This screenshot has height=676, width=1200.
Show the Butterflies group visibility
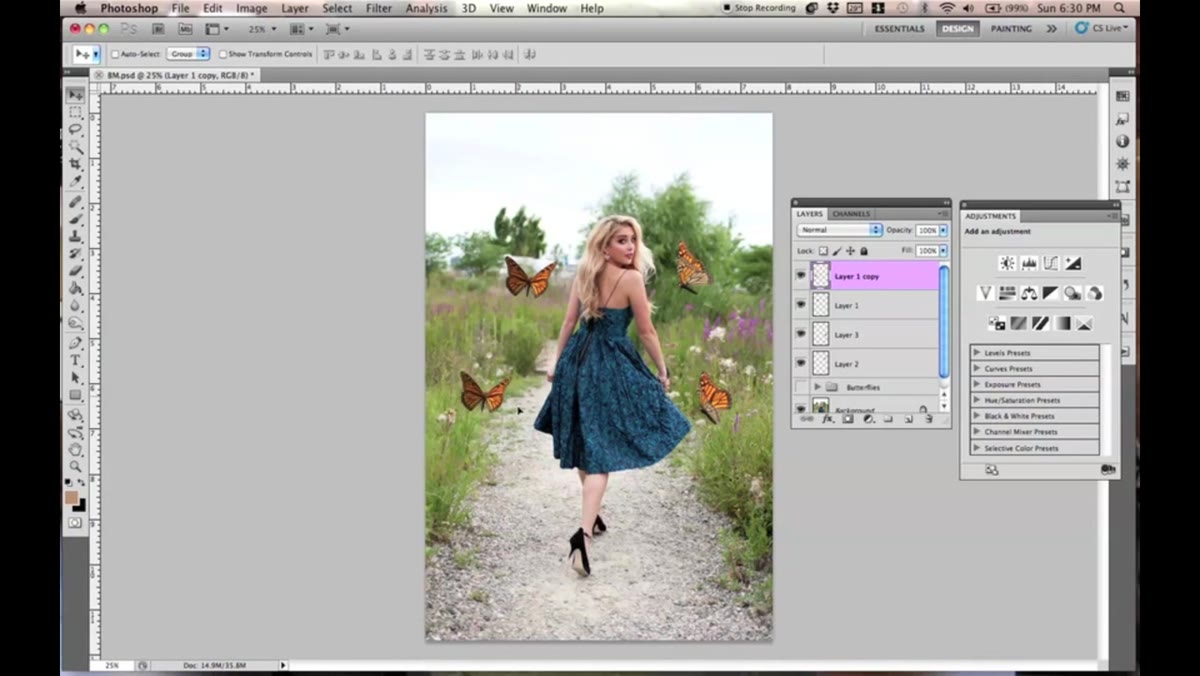pyautogui.click(x=800, y=387)
